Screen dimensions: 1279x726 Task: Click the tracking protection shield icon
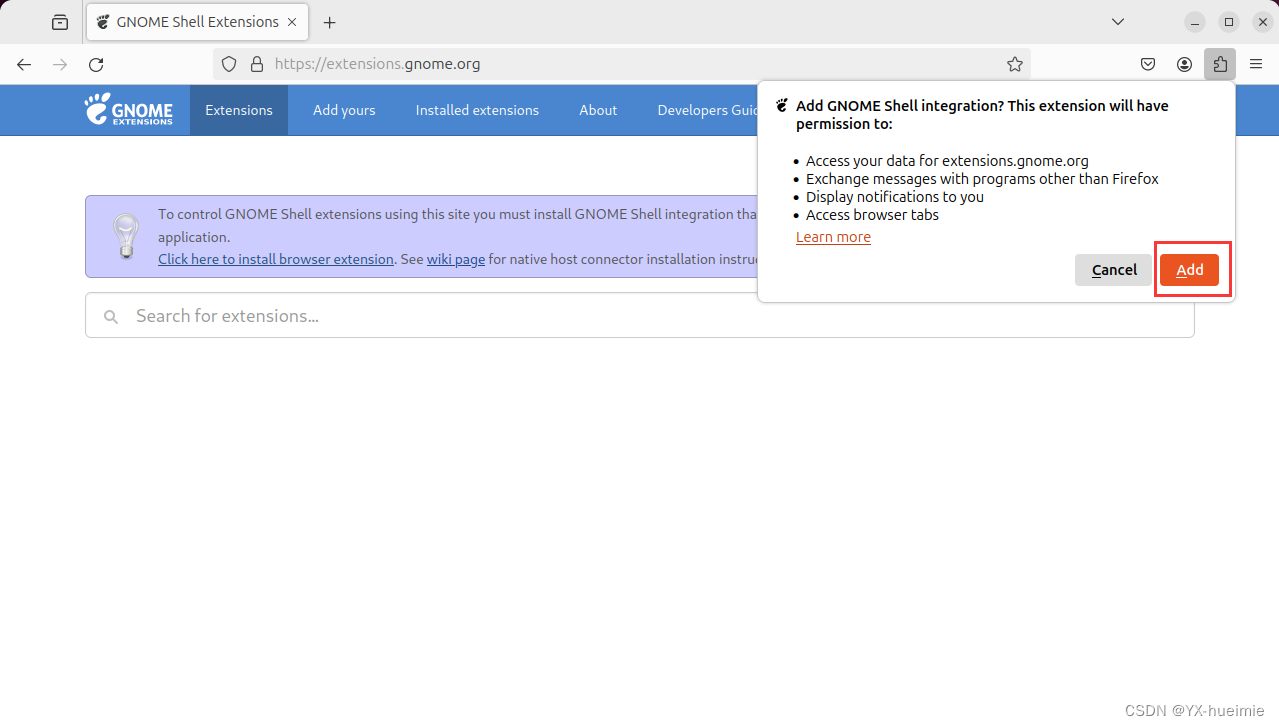point(229,64)
